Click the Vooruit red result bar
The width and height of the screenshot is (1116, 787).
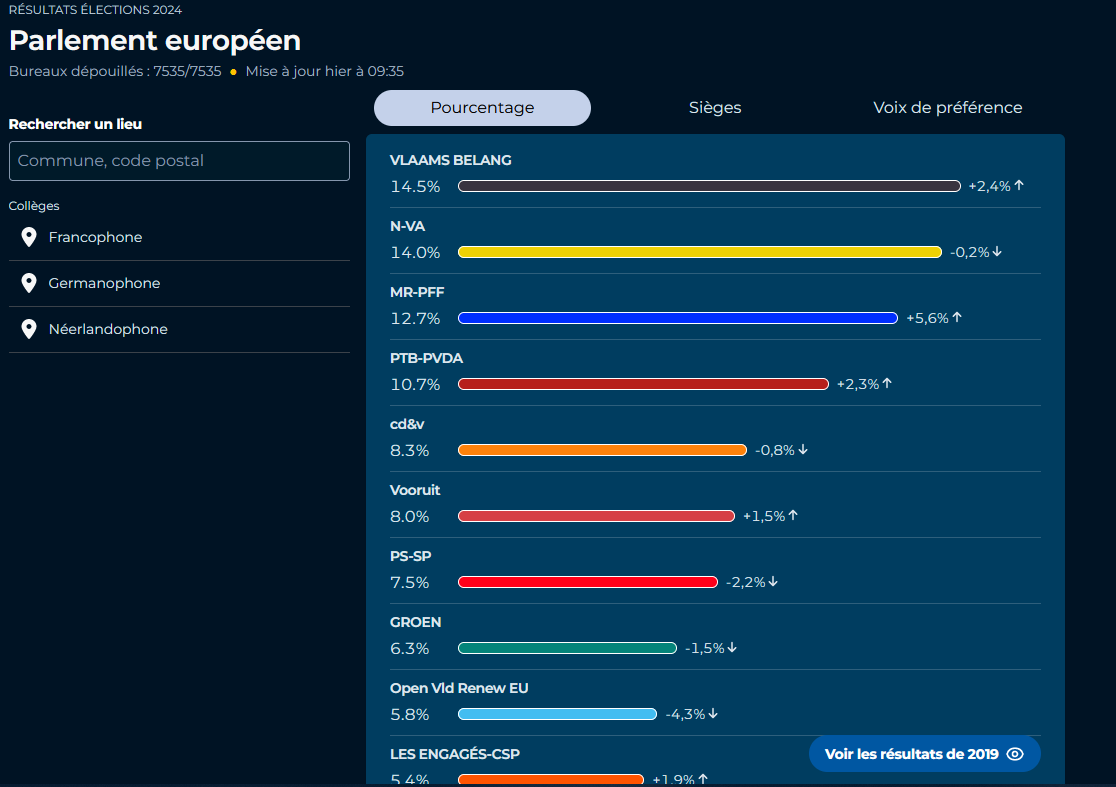pyautogui.click(x=596, y=516)
